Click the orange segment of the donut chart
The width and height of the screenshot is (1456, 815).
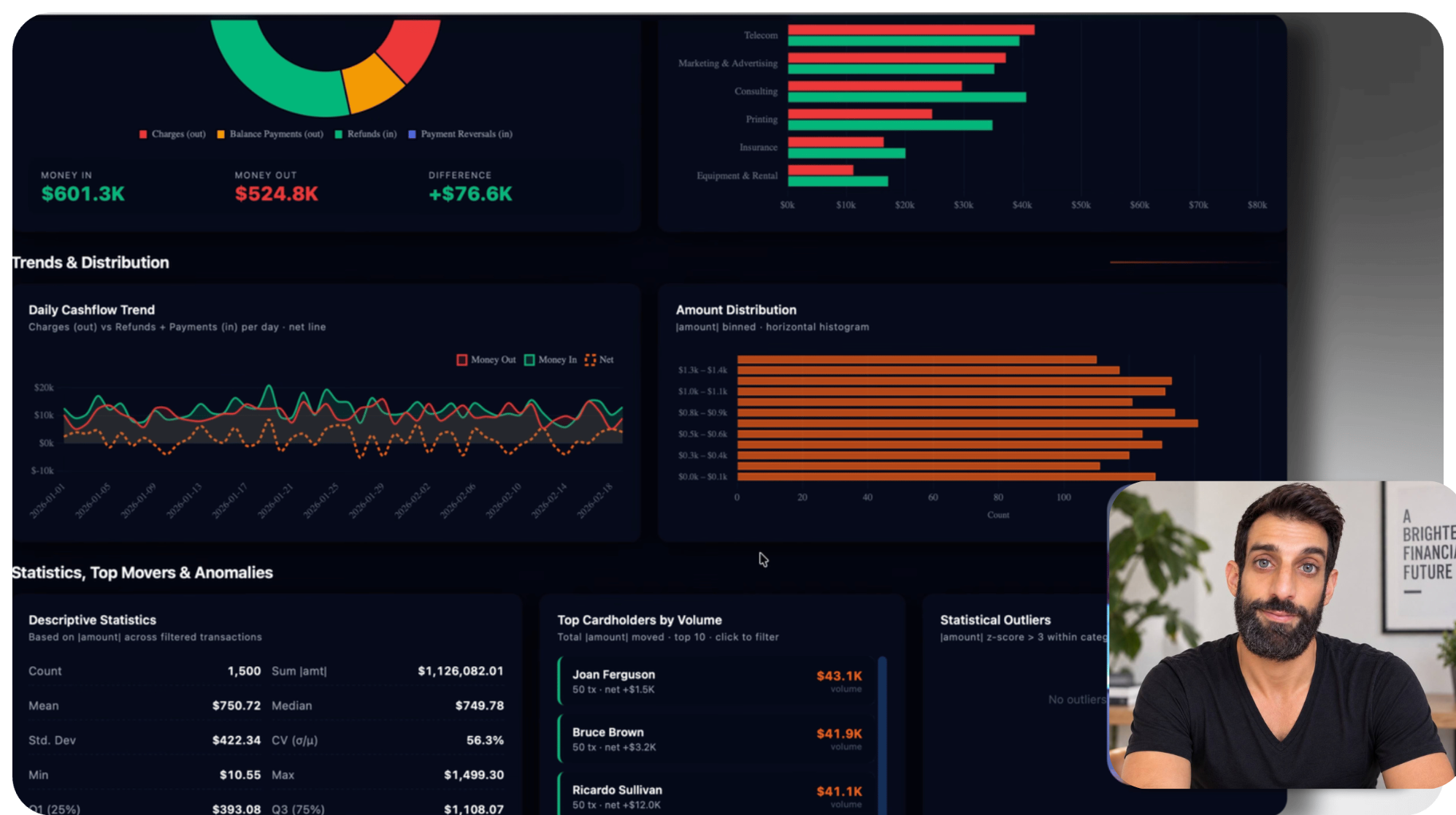tap(372, 84)
